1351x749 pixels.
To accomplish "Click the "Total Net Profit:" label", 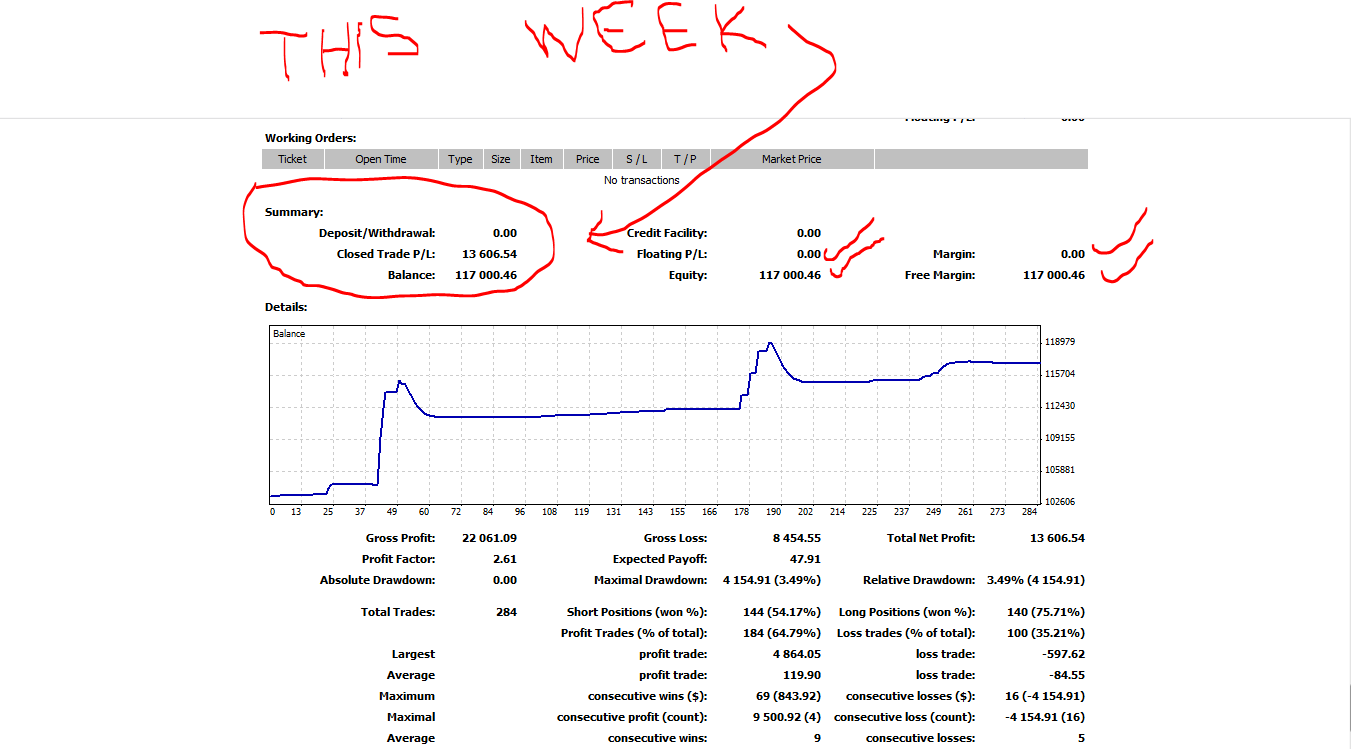I will pyautogui.click(x=931, y=538).
